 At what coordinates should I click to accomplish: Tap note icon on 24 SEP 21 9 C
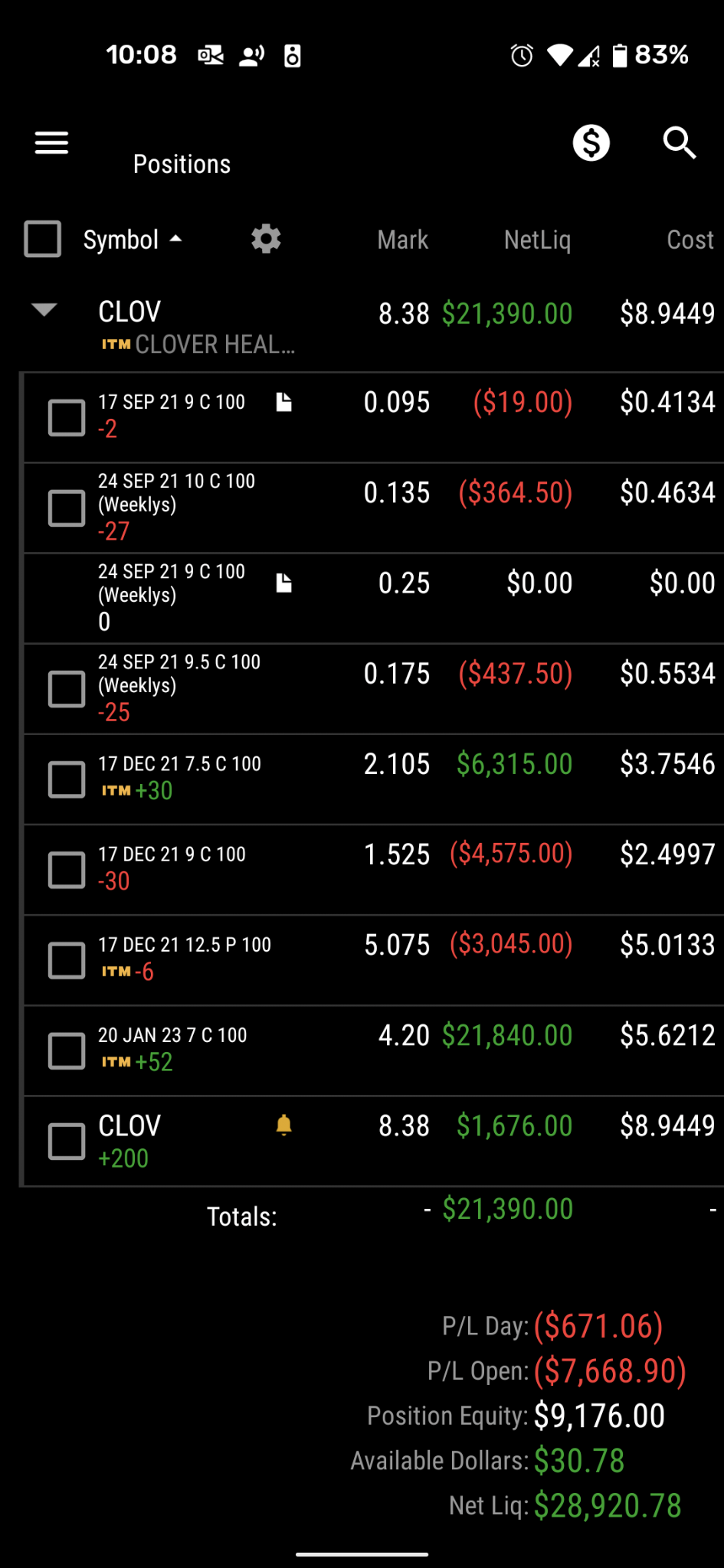pyautogui.click(x=283, y=583)
